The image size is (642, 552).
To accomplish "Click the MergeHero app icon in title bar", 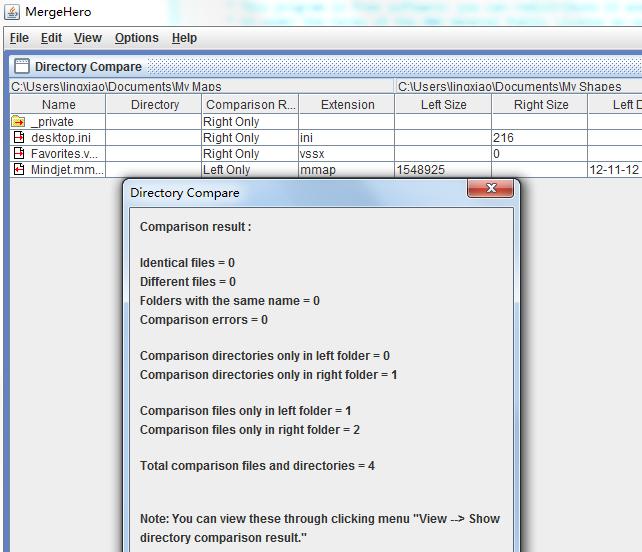I will tap(13, 12).
